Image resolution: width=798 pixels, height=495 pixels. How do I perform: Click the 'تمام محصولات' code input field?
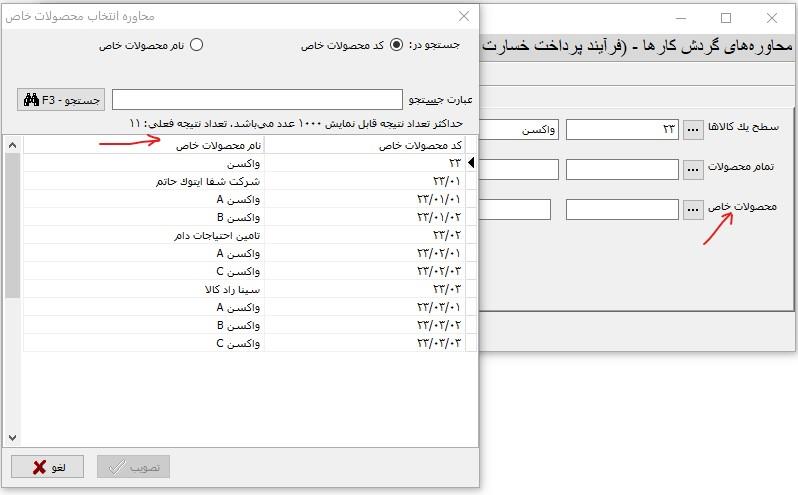(x=622, y=170)
